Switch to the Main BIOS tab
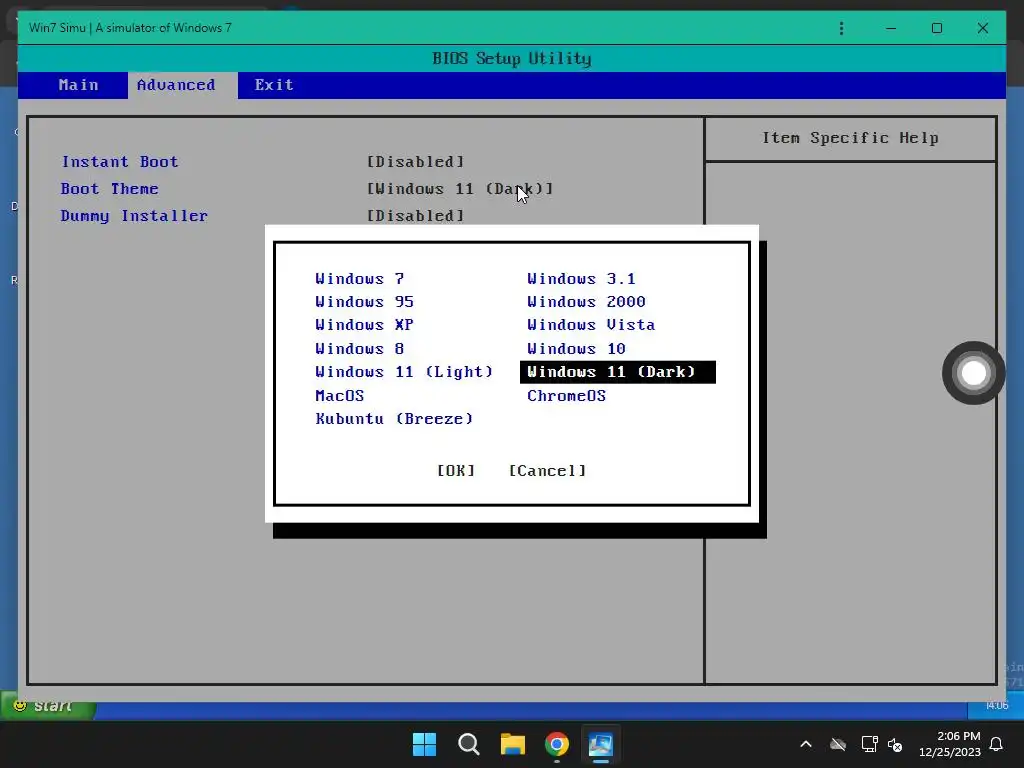Image resolution: width=1024 pixels, height=768 pixels. pyautogui.click(x=78, y=85)
